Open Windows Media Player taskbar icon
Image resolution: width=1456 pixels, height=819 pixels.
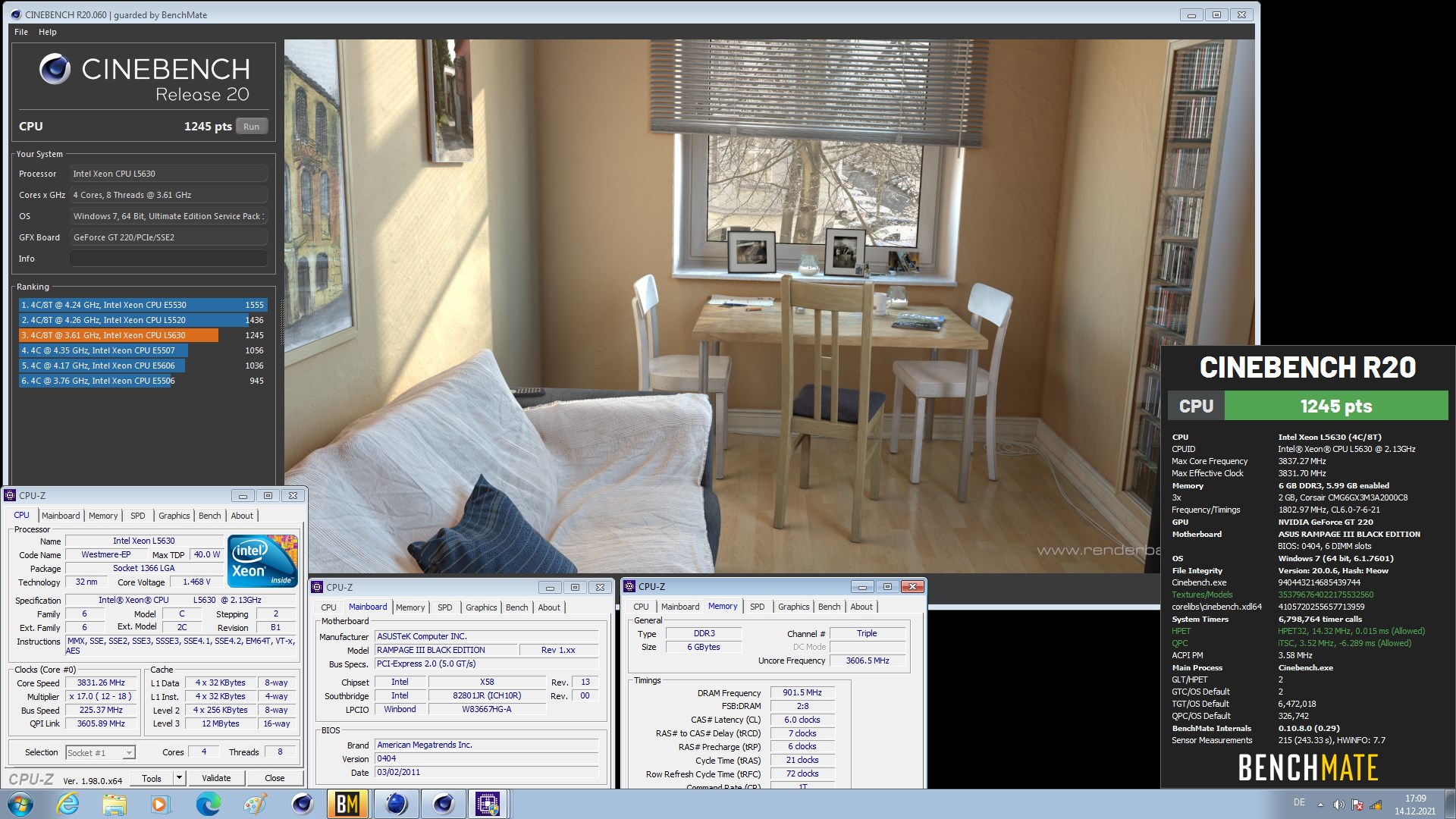click(160, 804)
